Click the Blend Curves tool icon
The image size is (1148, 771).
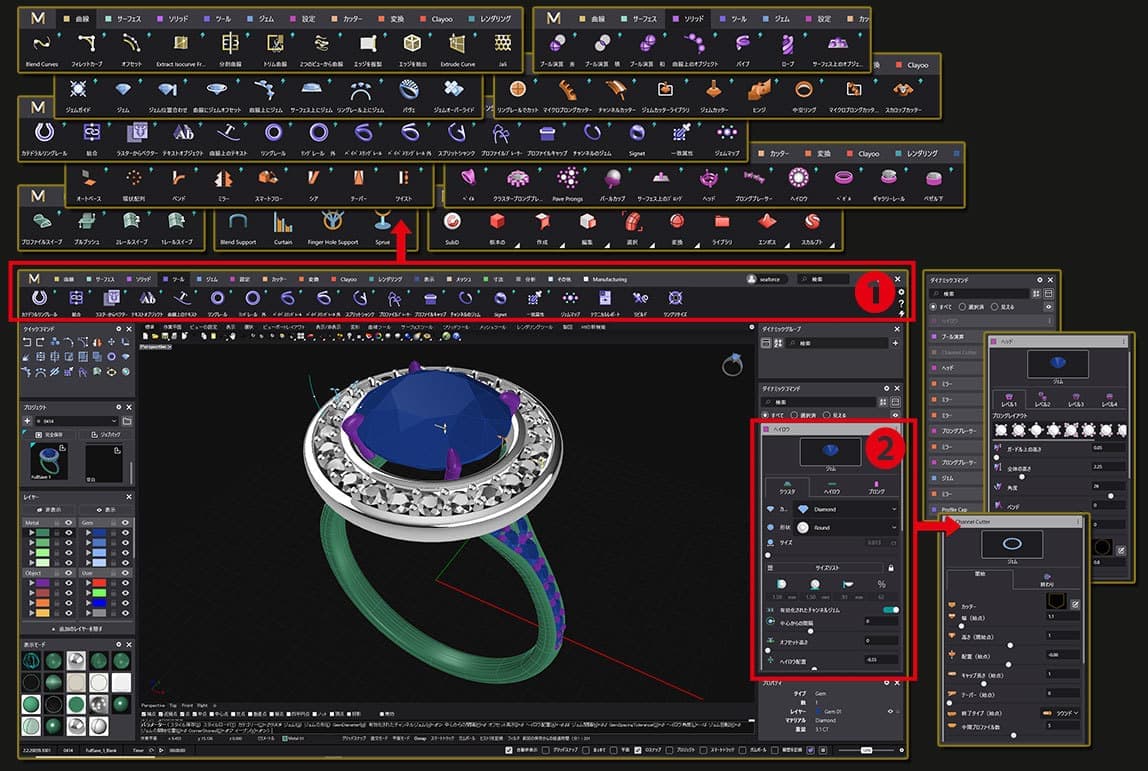point(41,44)
